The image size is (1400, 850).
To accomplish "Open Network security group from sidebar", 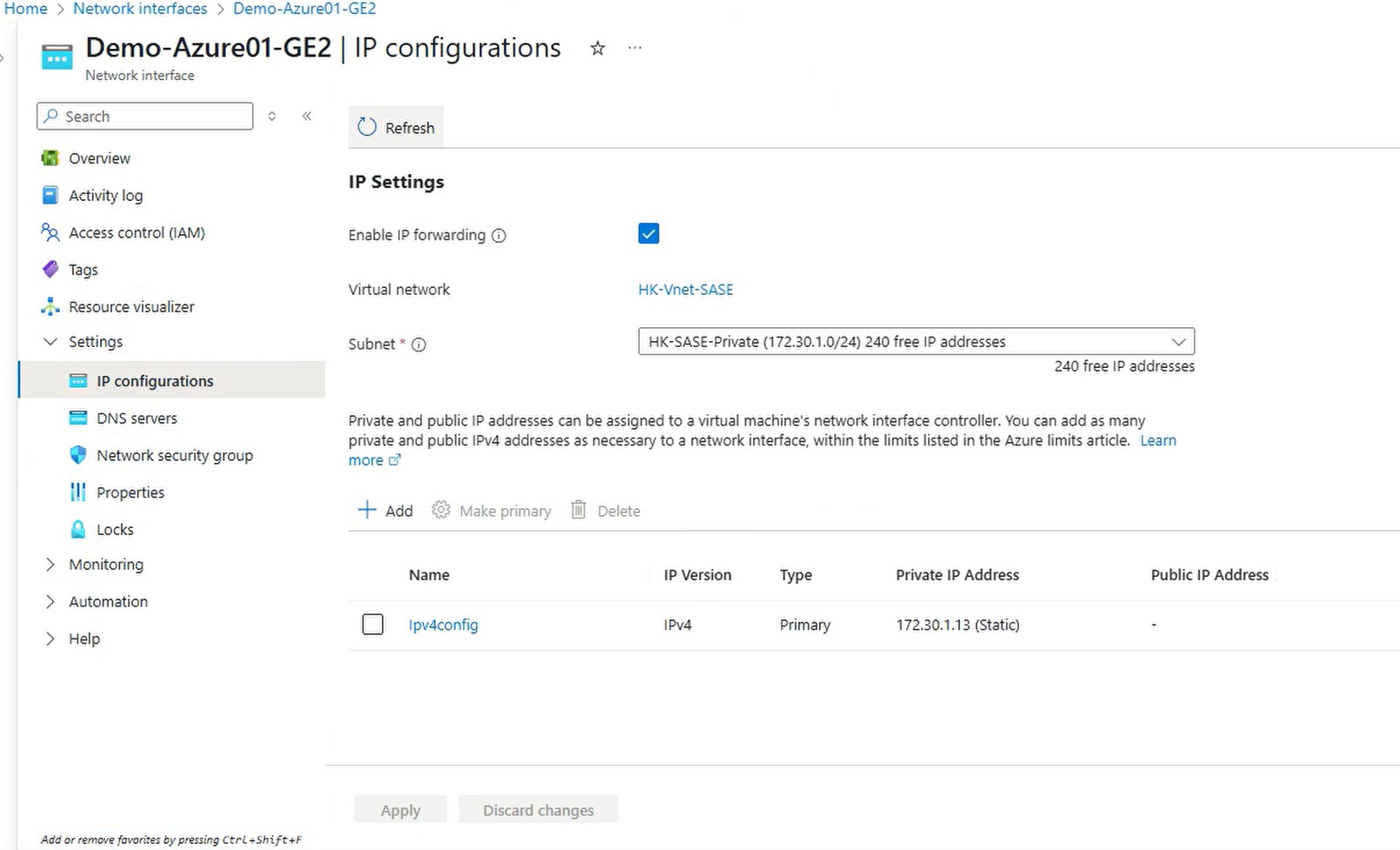I will coord(174,455).
